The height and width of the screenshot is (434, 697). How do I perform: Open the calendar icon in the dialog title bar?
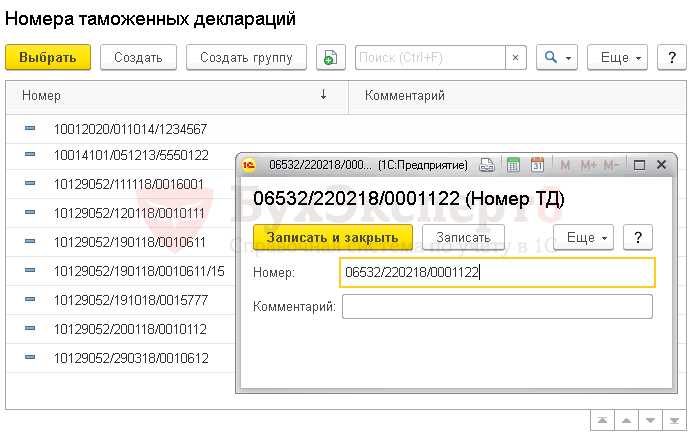point(537,165)
